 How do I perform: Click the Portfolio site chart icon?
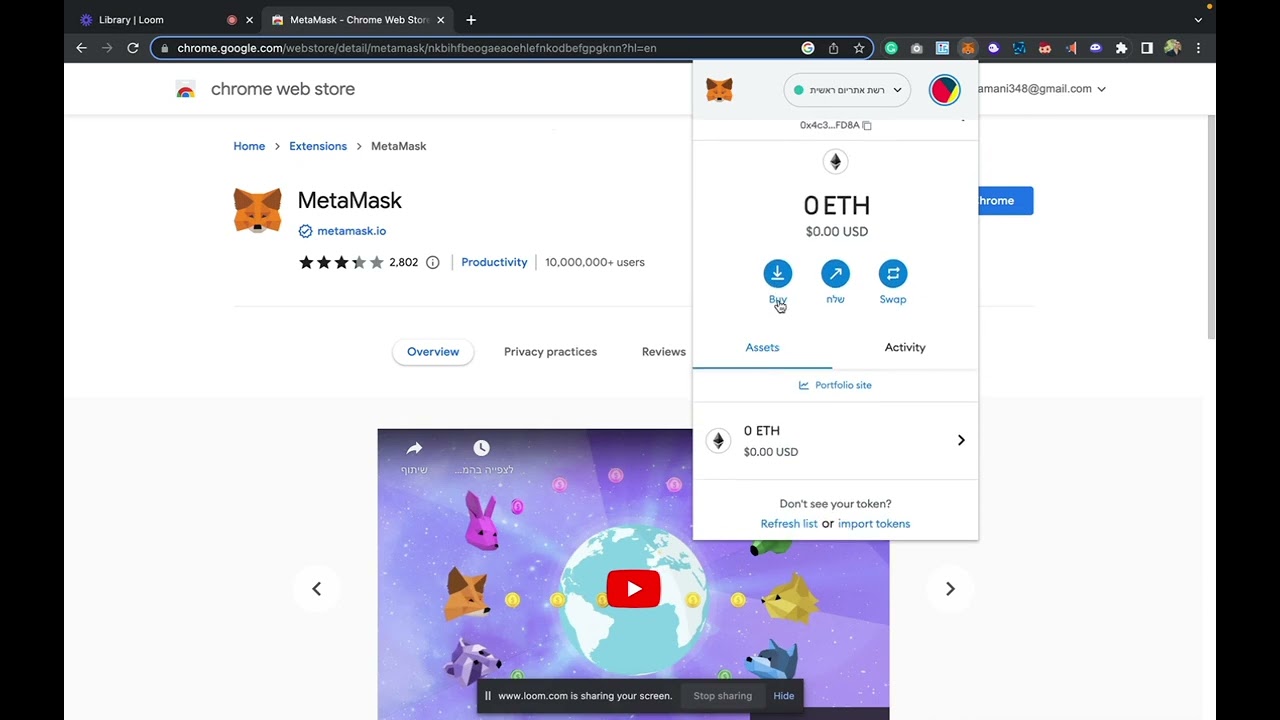click(x=803, y=385)
